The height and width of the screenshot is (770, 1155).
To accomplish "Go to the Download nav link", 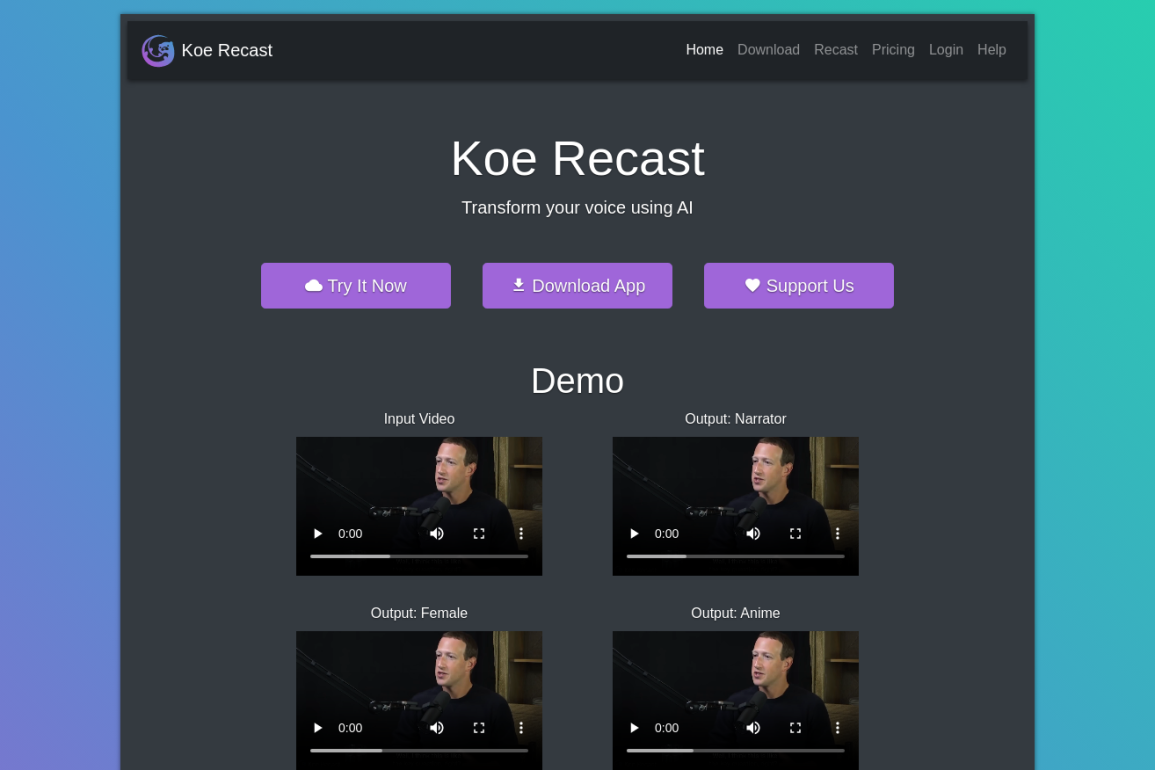I will point(768,50).
